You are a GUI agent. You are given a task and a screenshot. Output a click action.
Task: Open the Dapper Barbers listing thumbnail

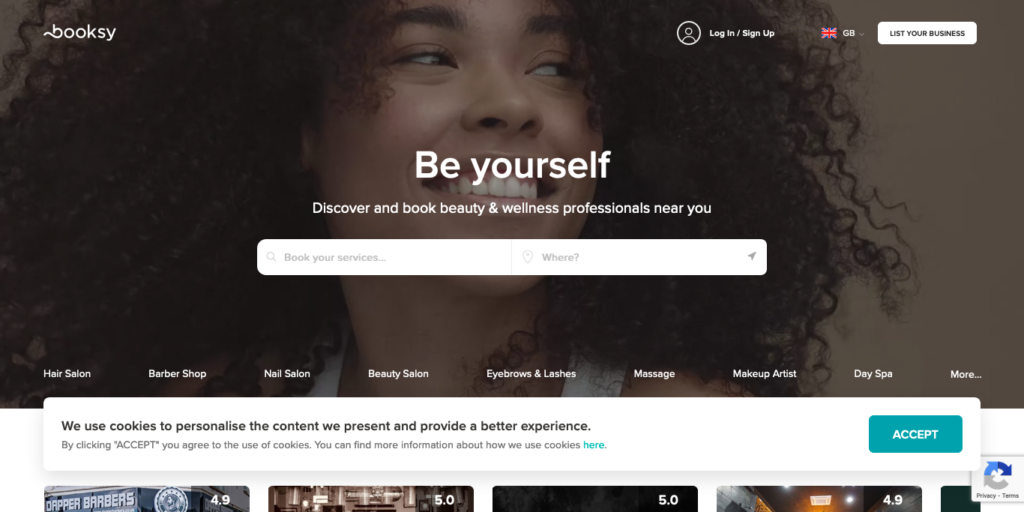pyautogui.click(x=146, y=499)
